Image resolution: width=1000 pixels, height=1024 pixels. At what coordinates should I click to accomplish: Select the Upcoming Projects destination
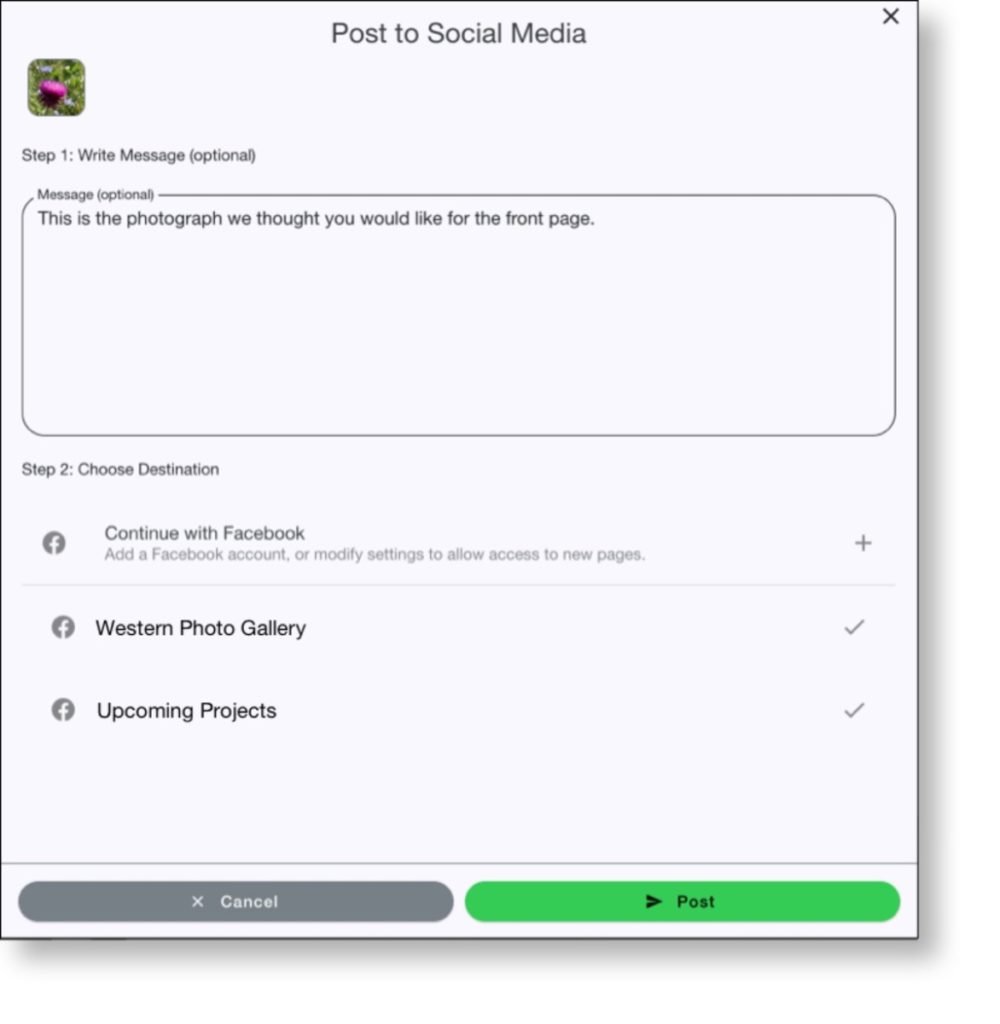click(459, 711)
